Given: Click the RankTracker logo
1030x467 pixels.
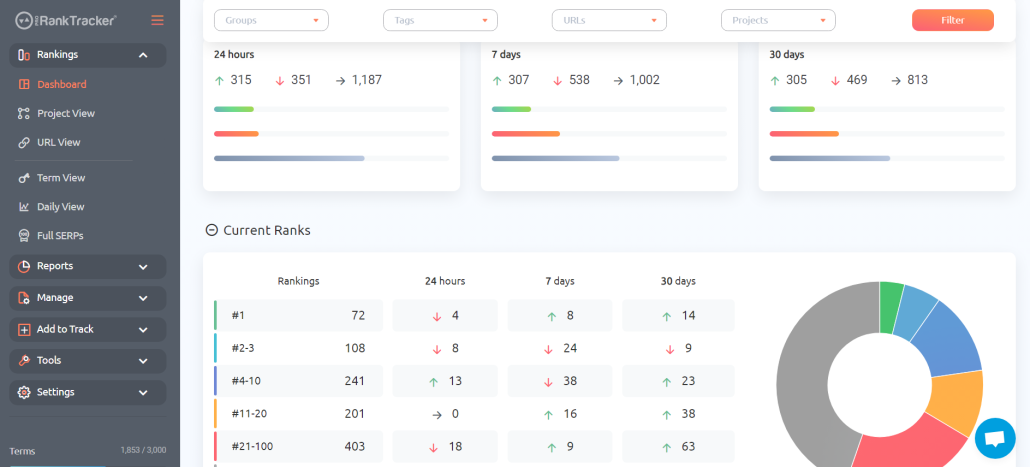Looking at the screenshot, I should 66,20.
